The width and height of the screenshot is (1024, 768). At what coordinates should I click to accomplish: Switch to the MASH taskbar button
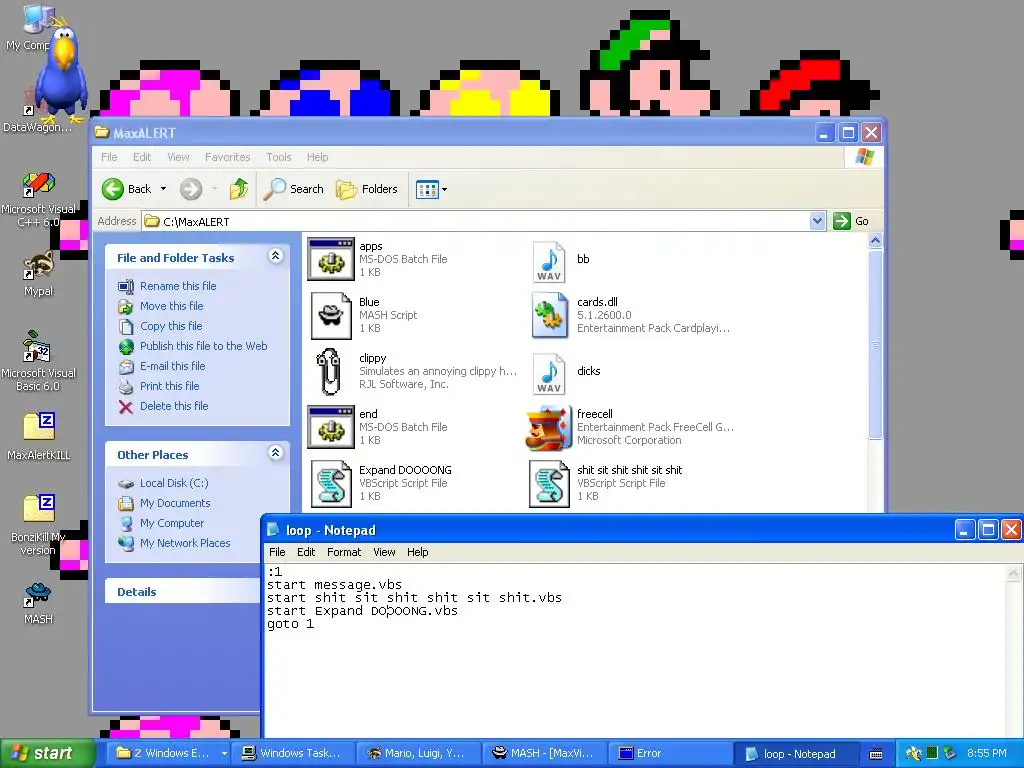tap(543, 754)
